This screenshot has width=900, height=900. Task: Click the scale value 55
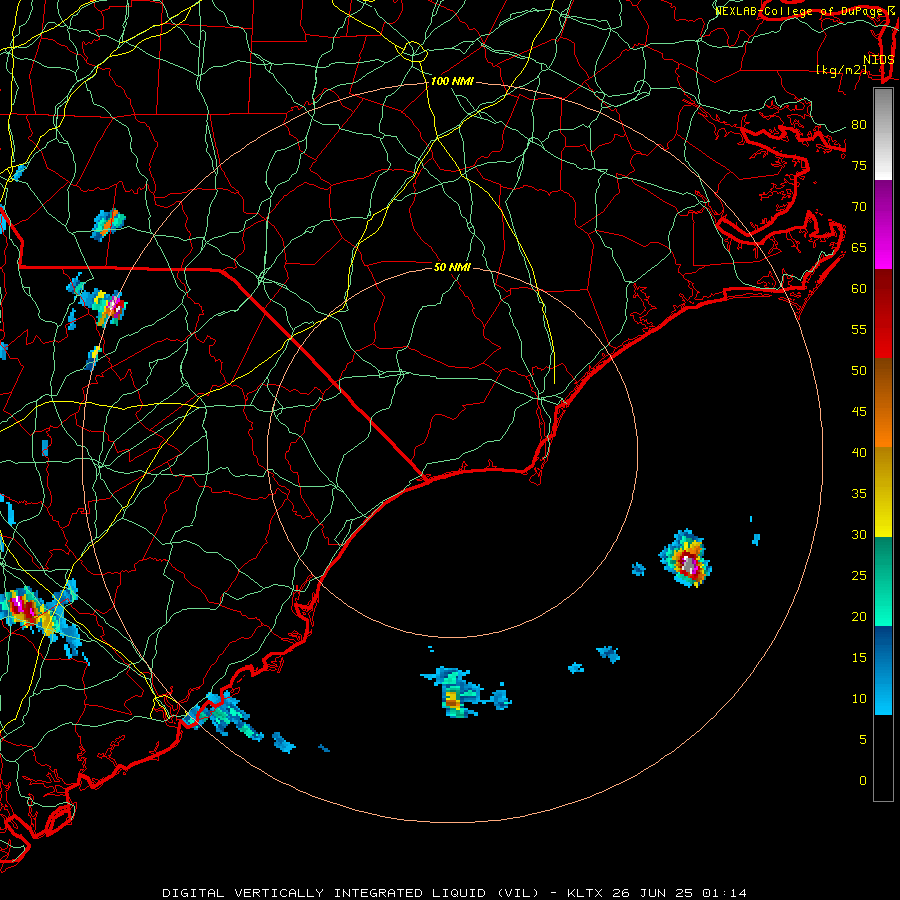[859, 329]
